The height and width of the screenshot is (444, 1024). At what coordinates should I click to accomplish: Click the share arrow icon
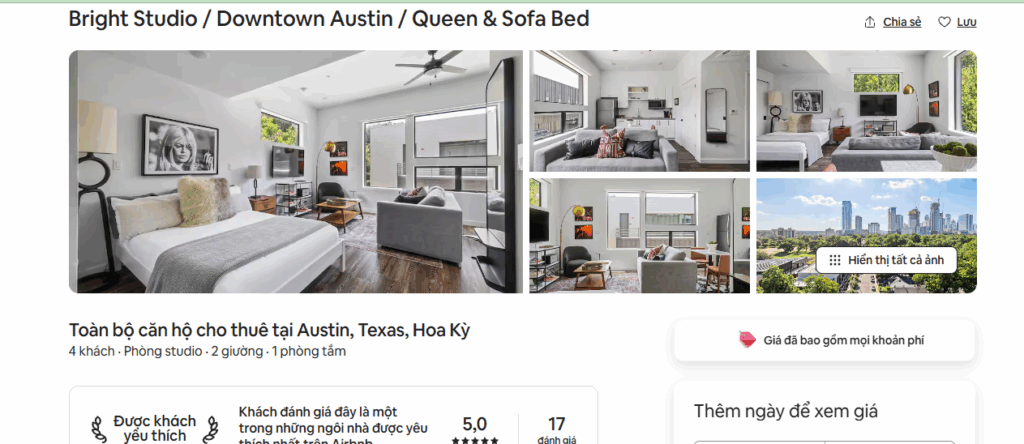coord(869,22)
